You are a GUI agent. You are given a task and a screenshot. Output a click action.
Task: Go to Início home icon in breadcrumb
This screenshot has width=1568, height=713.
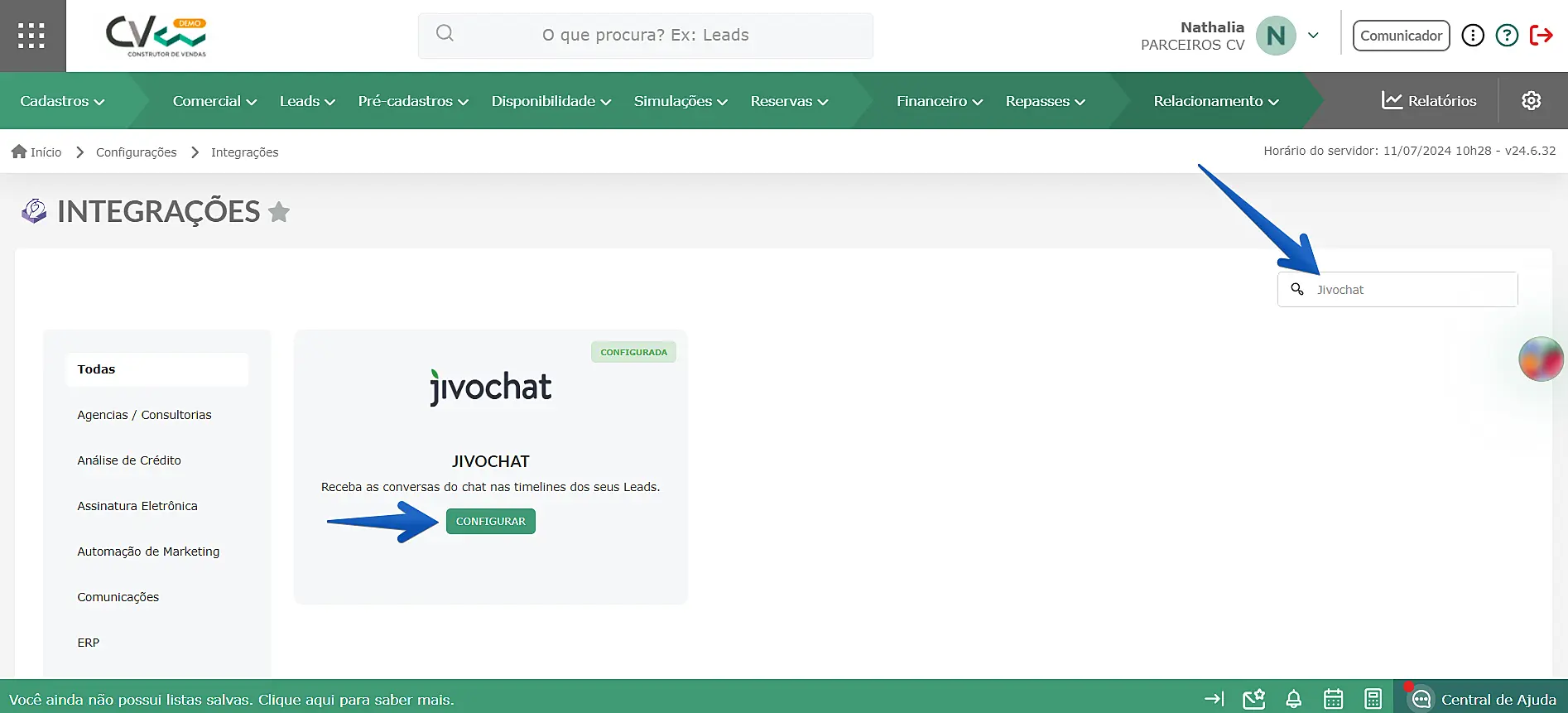tap(19, 152)
